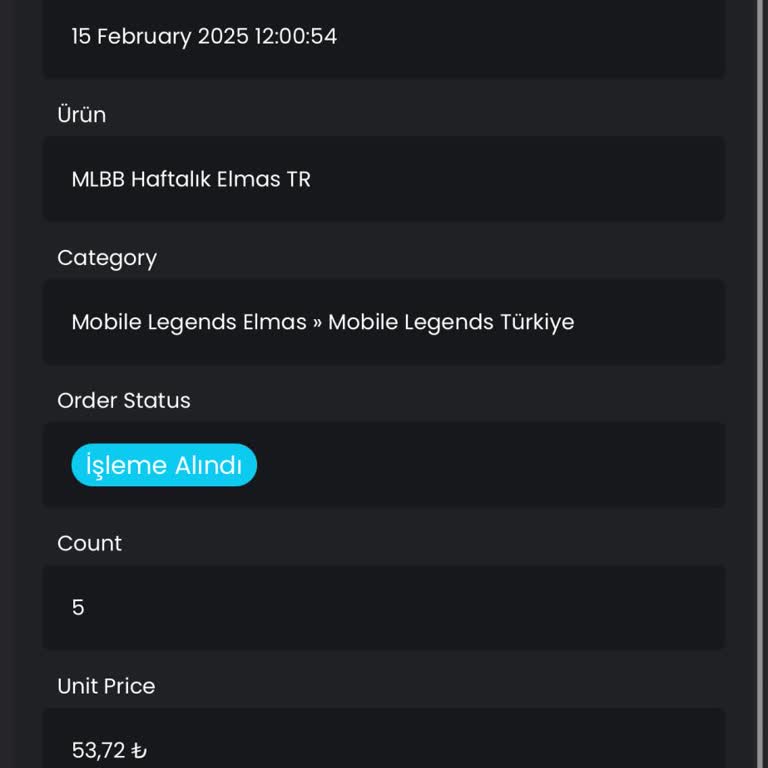Viewport: 768px width, 768px height.
Task: Click the Order Status label
Action: tap(124, 401)
